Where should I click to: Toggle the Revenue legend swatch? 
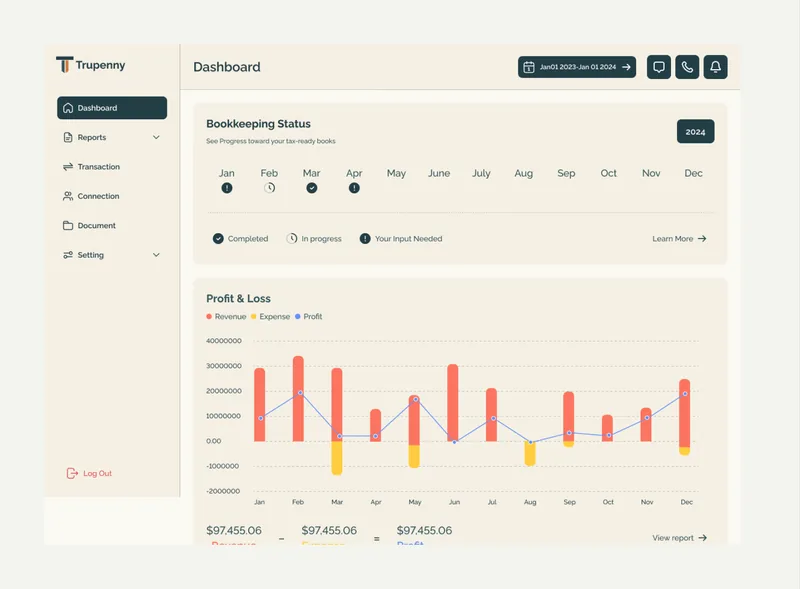(x=209, y=316)
